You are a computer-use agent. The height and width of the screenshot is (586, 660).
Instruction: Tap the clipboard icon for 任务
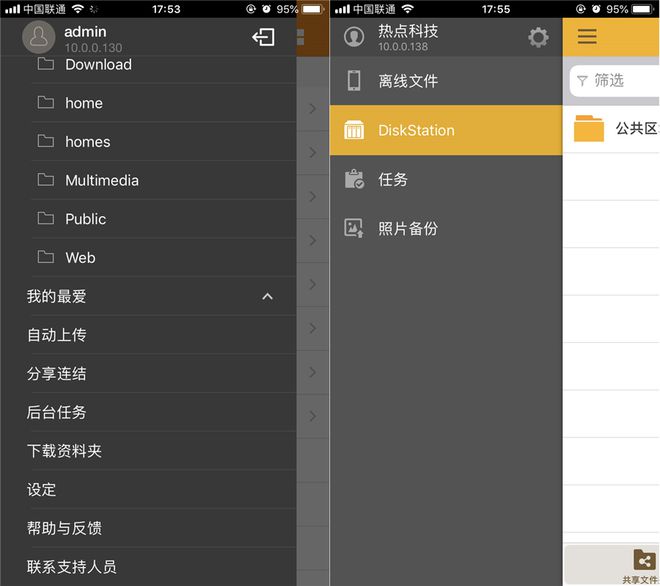point(354,179)
